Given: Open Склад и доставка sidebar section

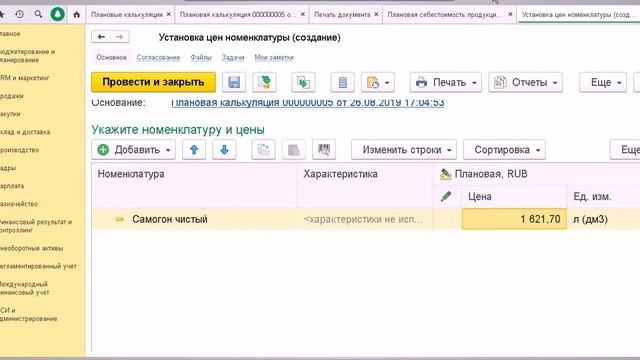Looking at the screenshot, I should pyautogui.click(x=25, y=132).
